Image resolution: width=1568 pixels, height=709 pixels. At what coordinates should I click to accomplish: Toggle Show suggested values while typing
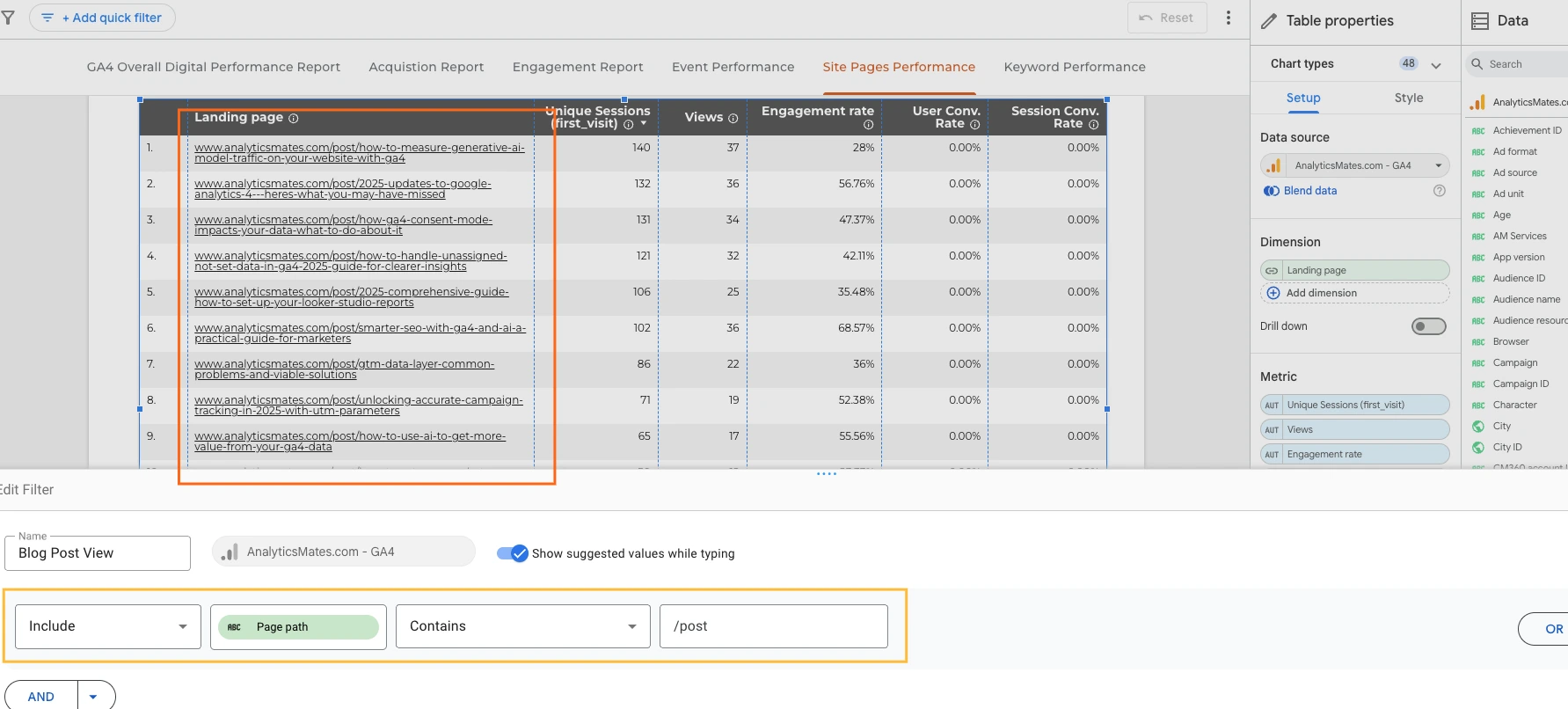coord(512,553)
